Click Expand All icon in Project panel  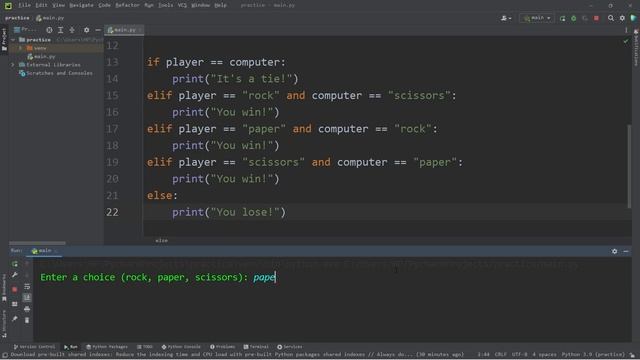[x=60, y=30]
